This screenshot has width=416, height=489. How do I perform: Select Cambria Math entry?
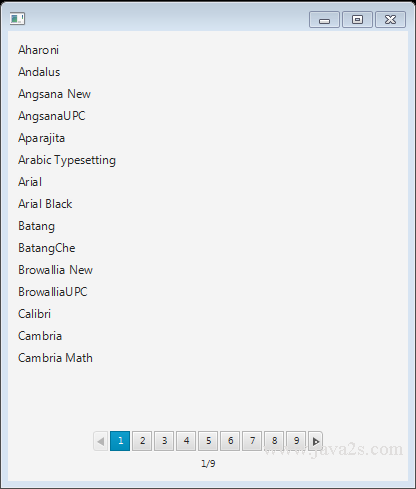coord(55,358)
